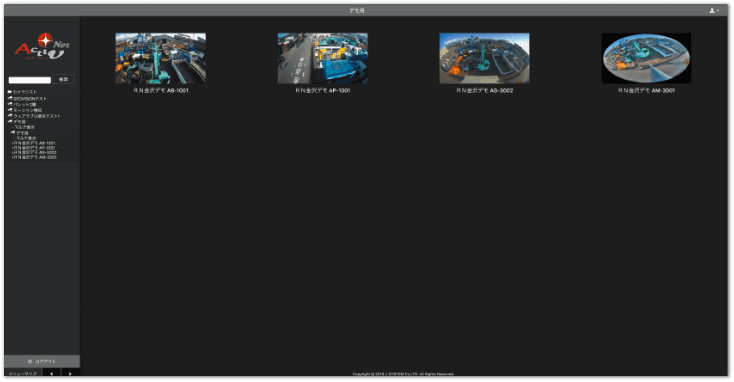Screen dimensions: 734x382
Task: Open RN金沢デモ AB-1001 camera thumbnail
Action: pyautogui.click(x=161, y=58)
